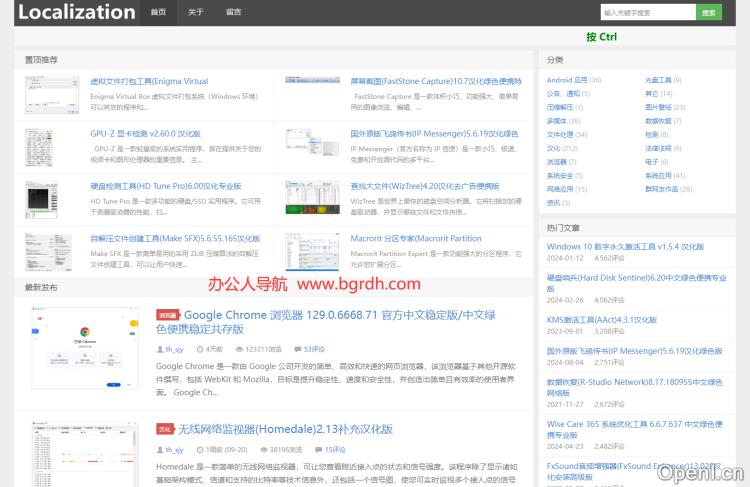Open hot article R-Studio Network 8.17
The height and width of the screenshot is (487, 750).
pos(634,387)
